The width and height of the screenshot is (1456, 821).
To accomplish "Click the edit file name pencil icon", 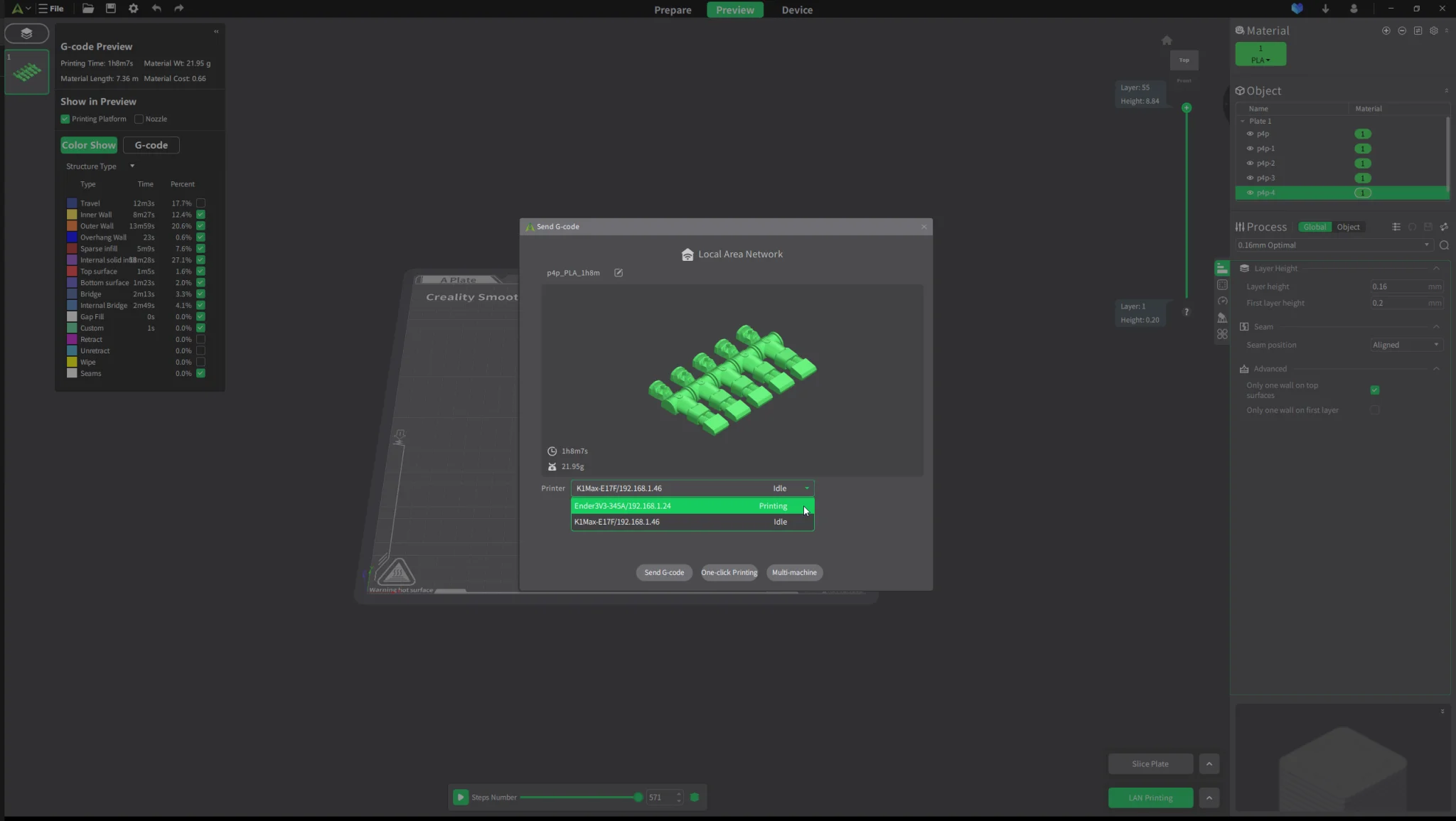I will point(619,273).
